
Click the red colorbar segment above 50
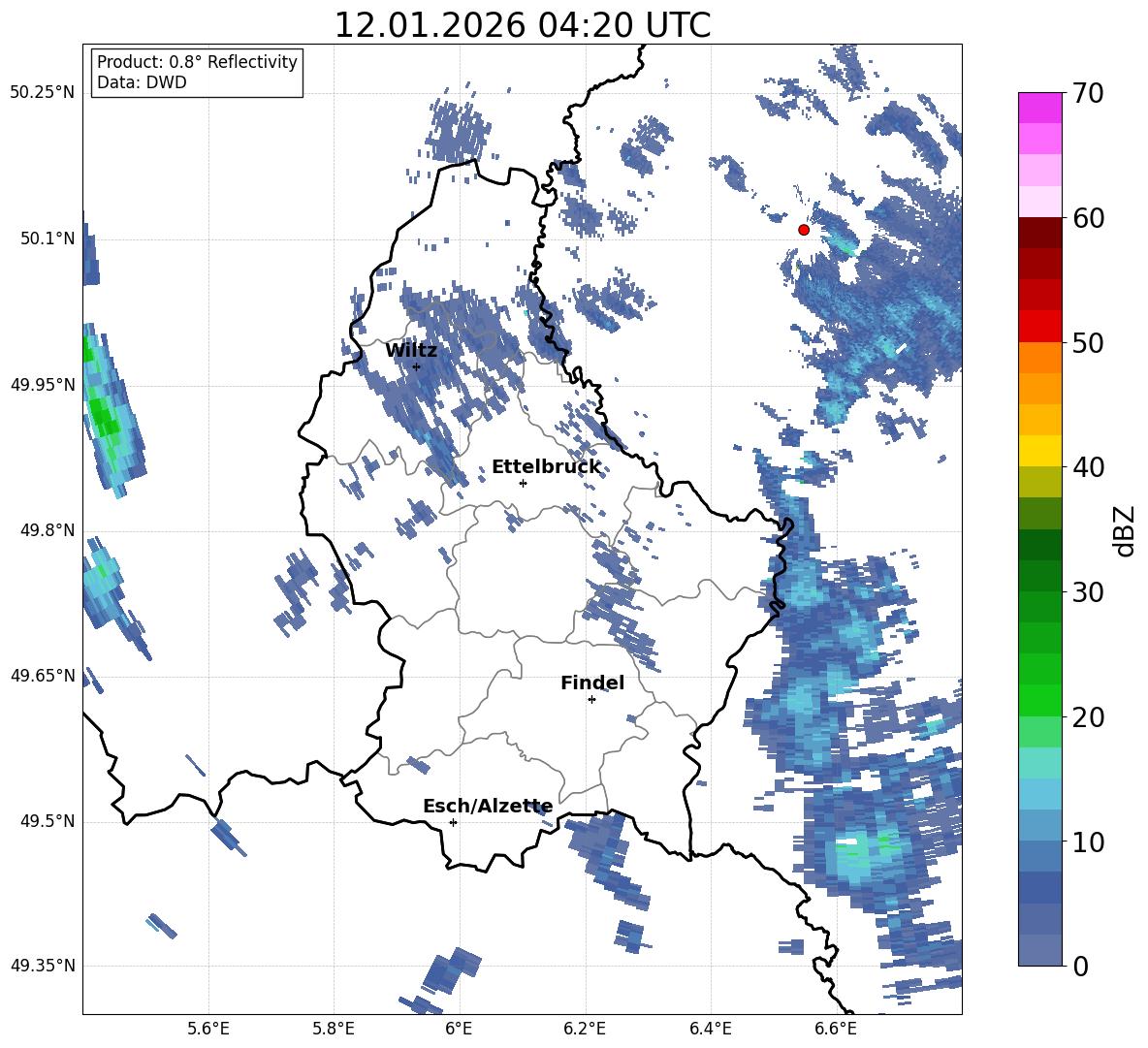(x=1039, y=327)
